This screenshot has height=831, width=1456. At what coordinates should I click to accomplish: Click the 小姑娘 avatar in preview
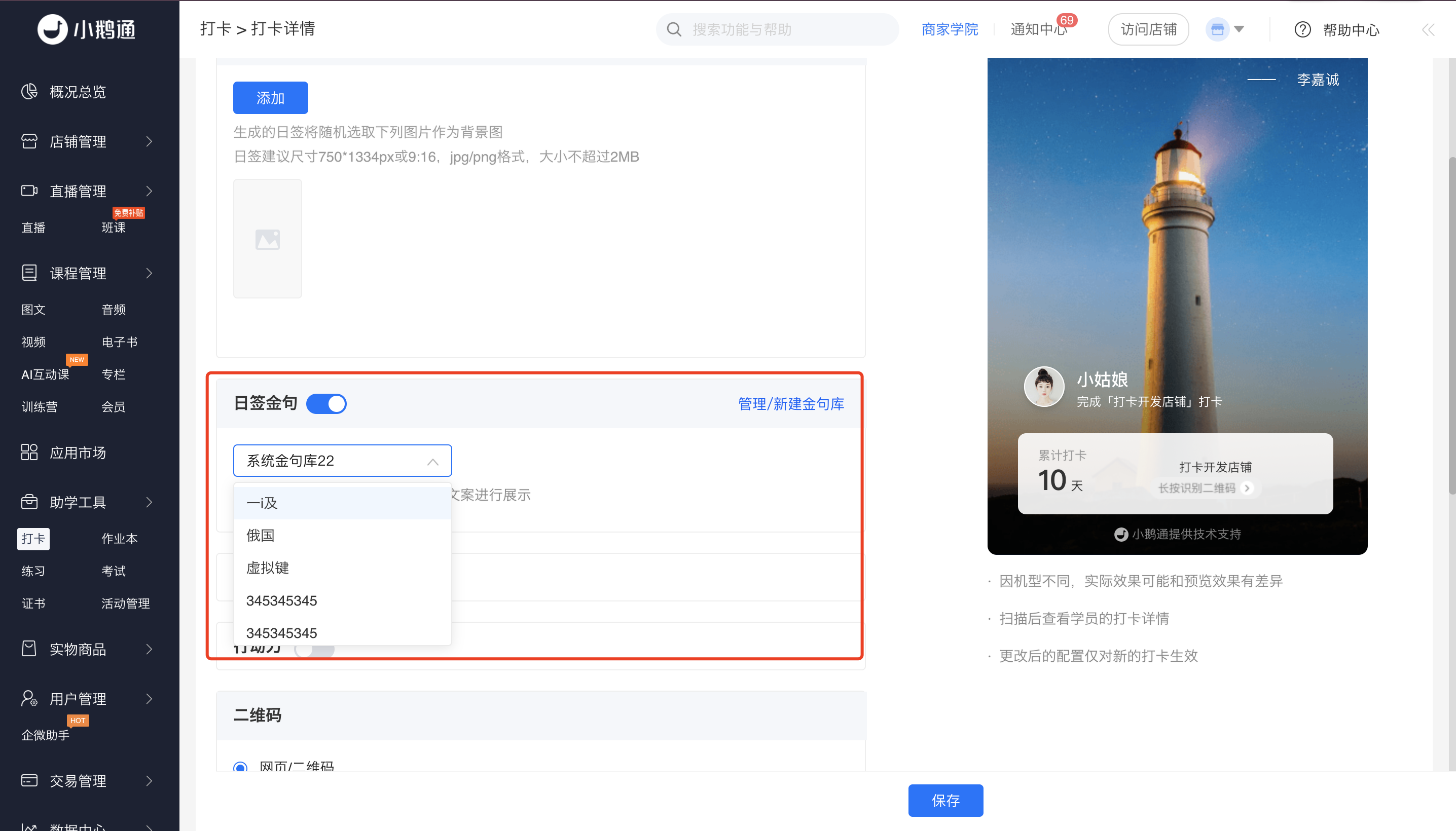coord(1044,387)
